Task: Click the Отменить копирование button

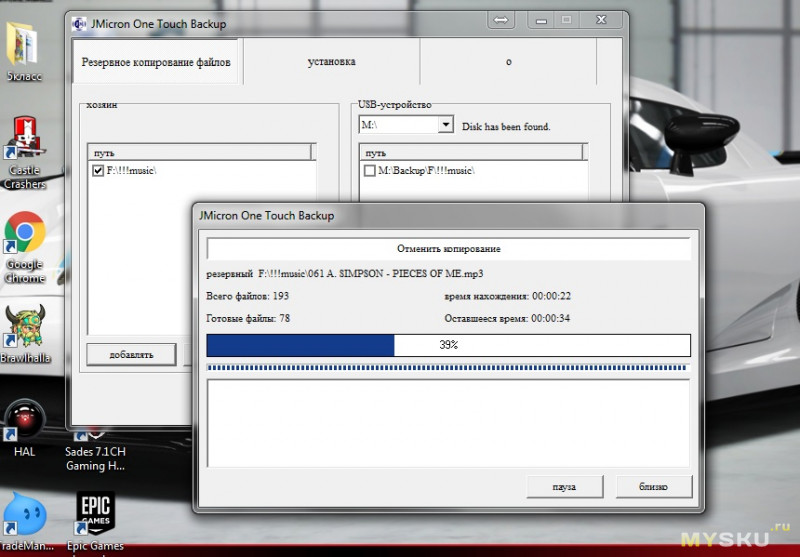Action: 448,248
